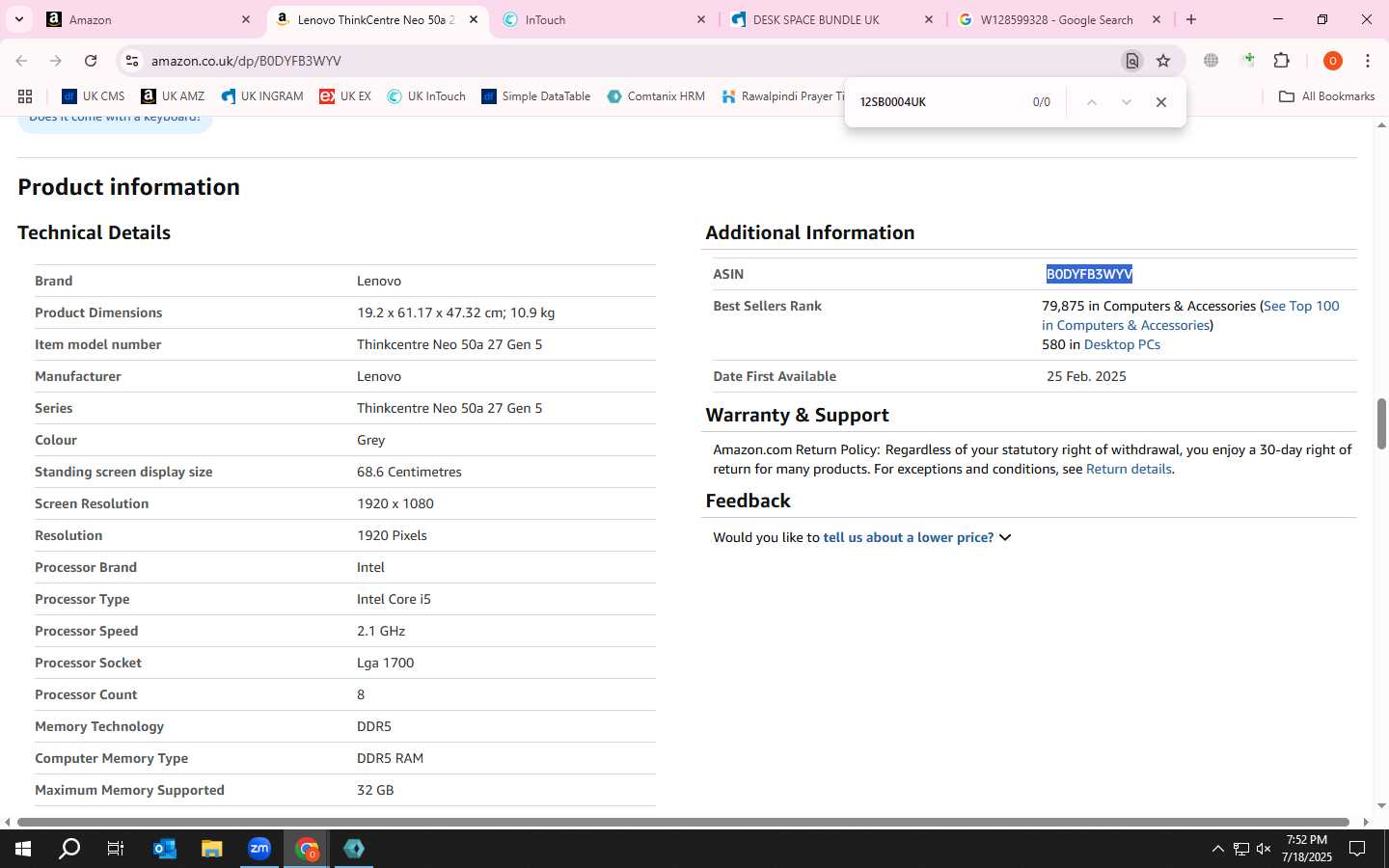Open Windows taskbar search
This screenshot has height=868, width=1389.
pyautogui.click(x=69, y=849)
